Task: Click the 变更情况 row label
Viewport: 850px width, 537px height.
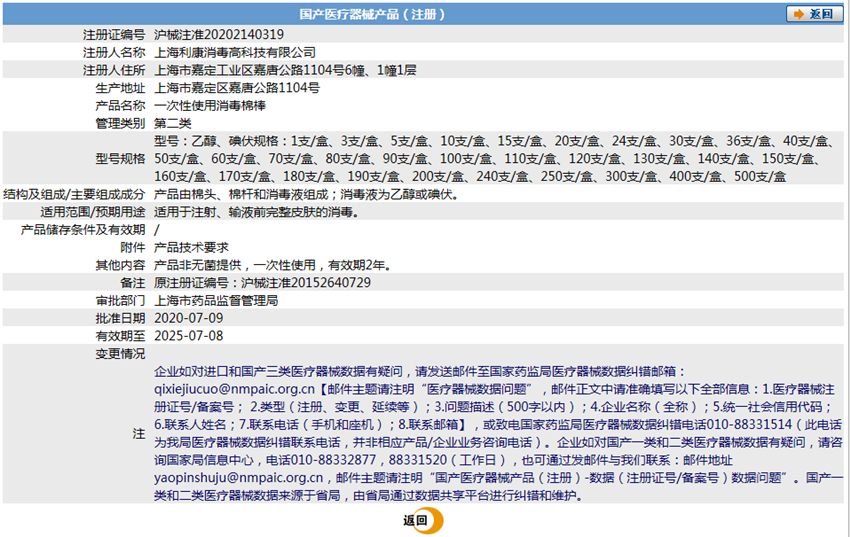Action: point(120,354)
